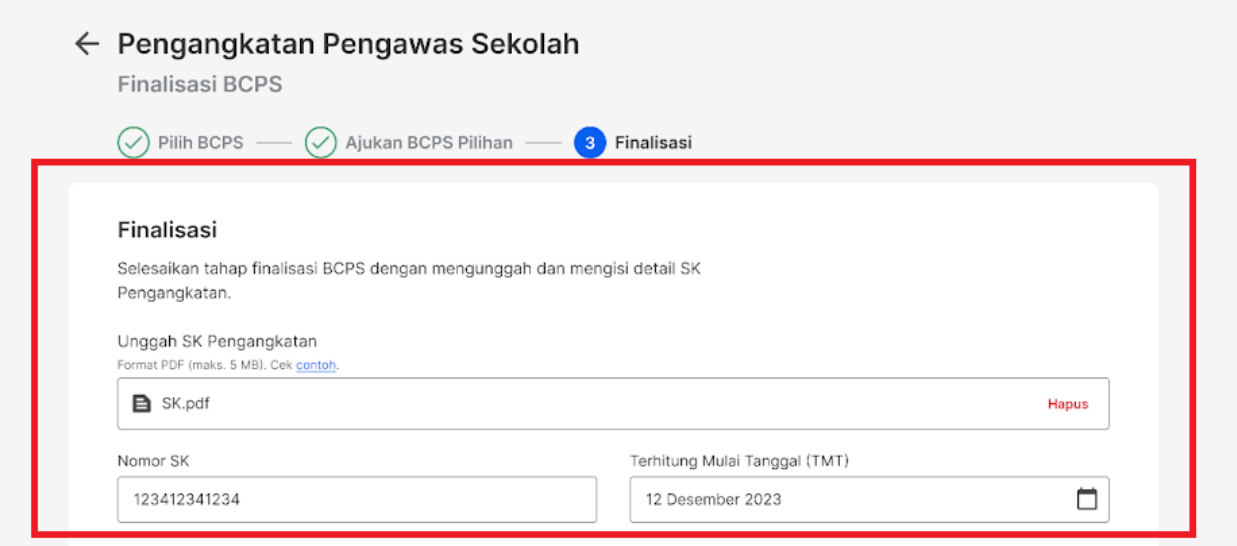1237x546 pixels.
Task: Remove the uploaded file with Hapus
Action: point(1068,404)
